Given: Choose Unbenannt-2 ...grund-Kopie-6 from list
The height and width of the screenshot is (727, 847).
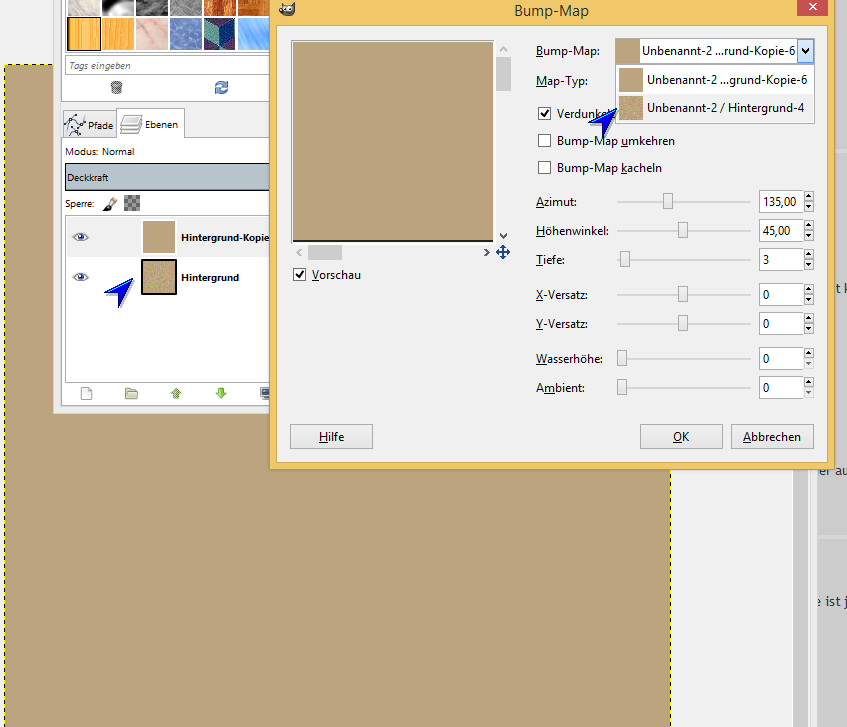Looking at the screenshot, I should pyautogui.click(x=715, y=80).
